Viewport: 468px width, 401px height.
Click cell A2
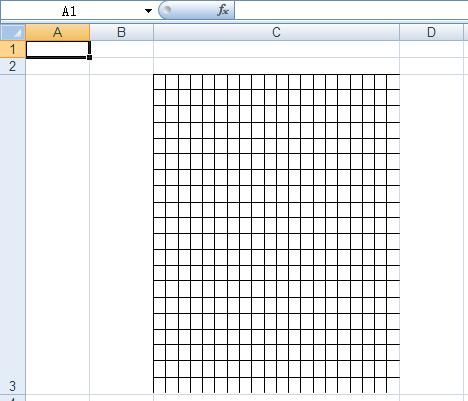pos(58,66)
